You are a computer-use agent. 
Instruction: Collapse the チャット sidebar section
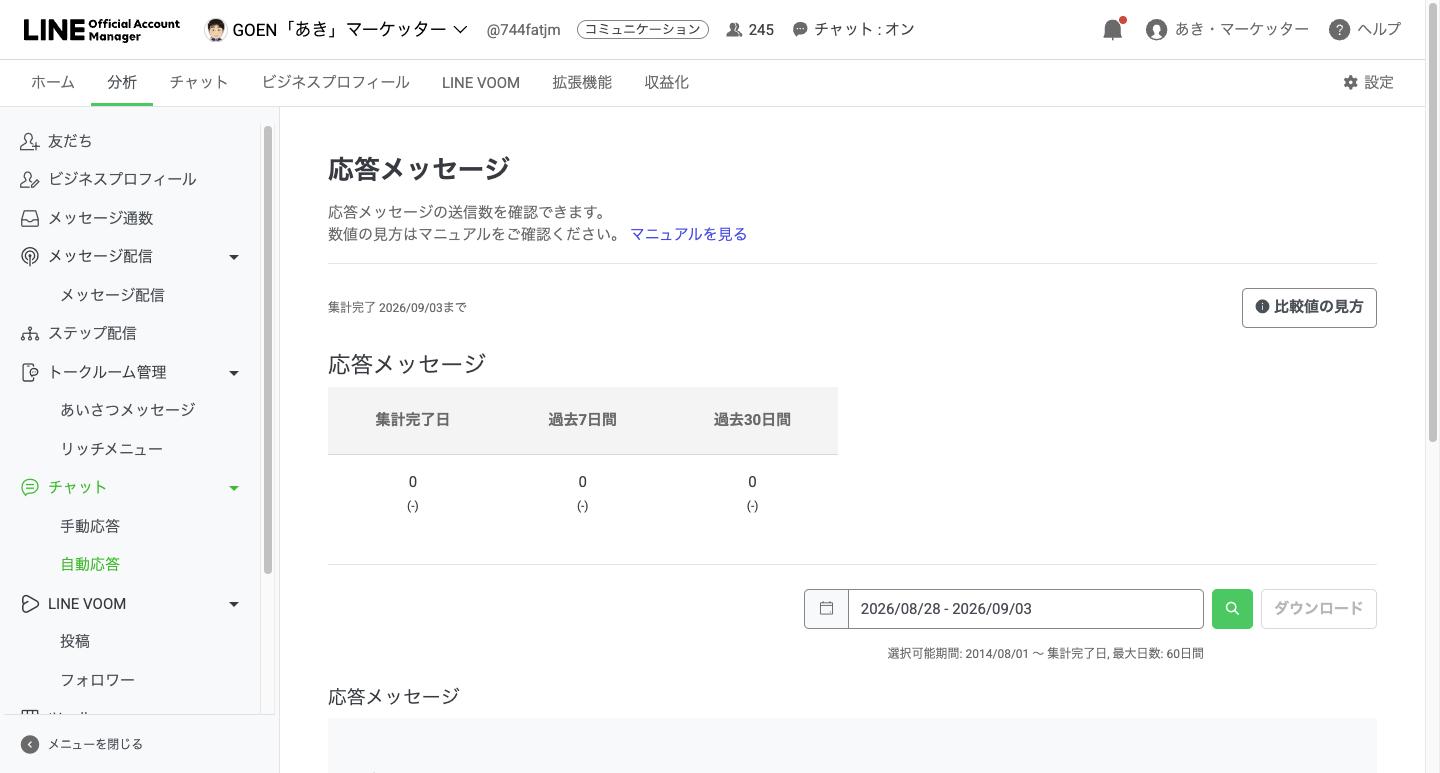click(x=234, y=488)
